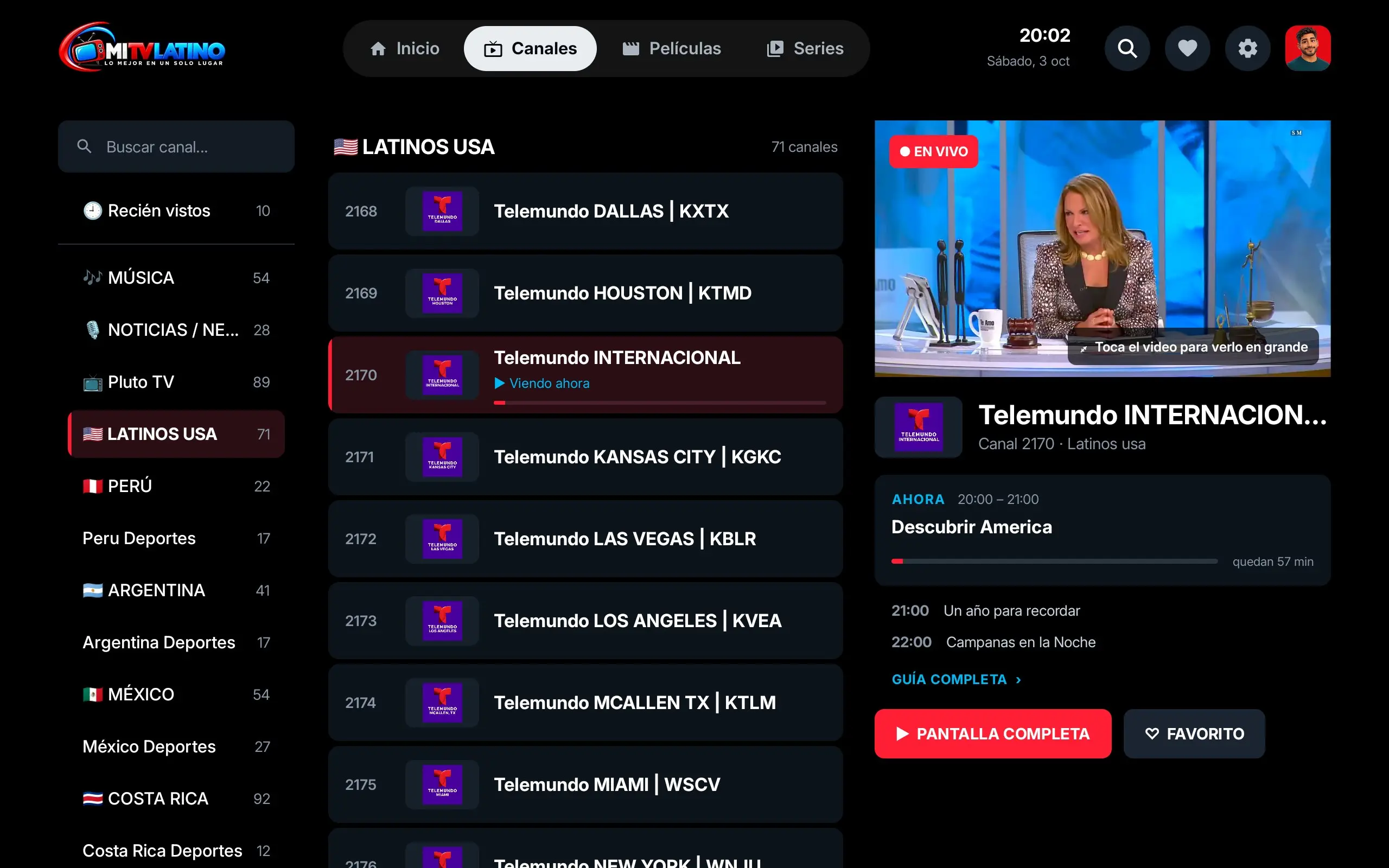
Task: Open the Peru Deportes category
Action: click(176, 539)
